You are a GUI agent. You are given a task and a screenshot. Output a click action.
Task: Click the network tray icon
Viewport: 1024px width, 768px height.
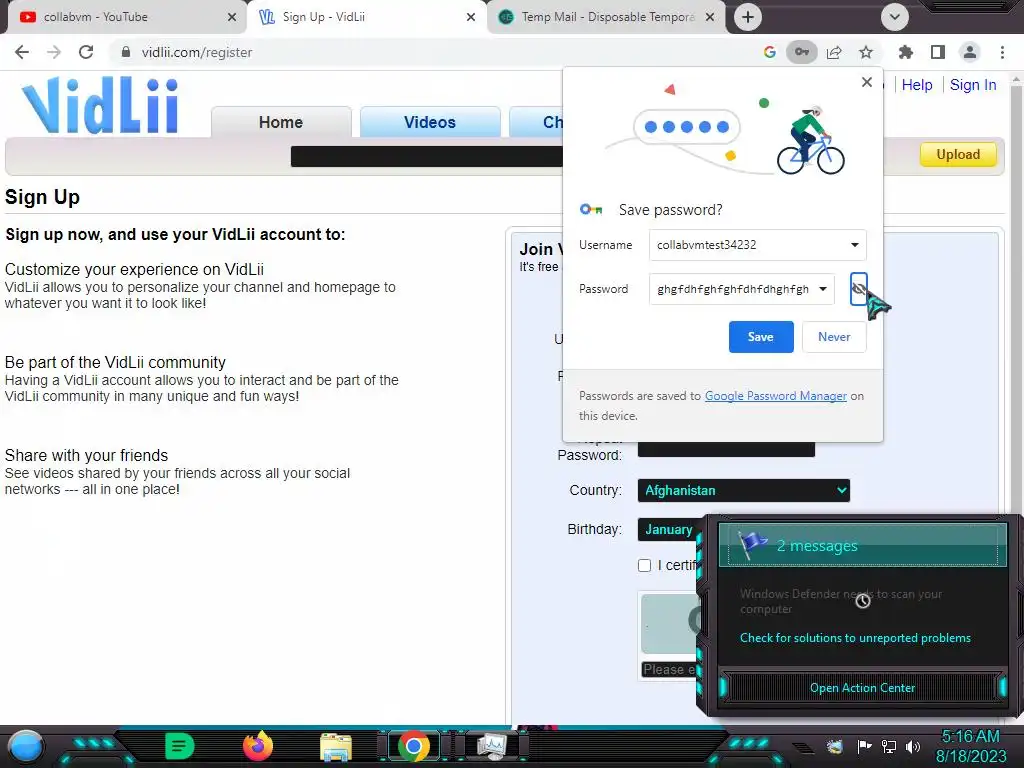click(x=889, y=746)
